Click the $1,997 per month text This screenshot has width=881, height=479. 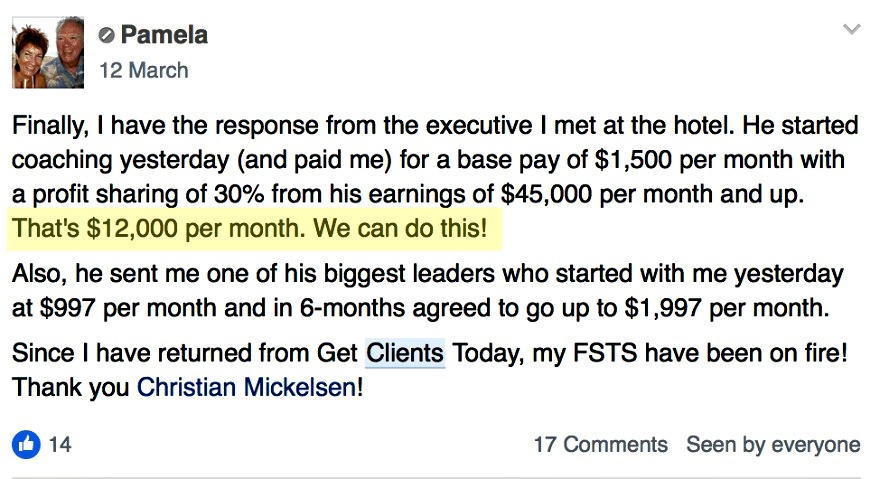tap(725, 308)
